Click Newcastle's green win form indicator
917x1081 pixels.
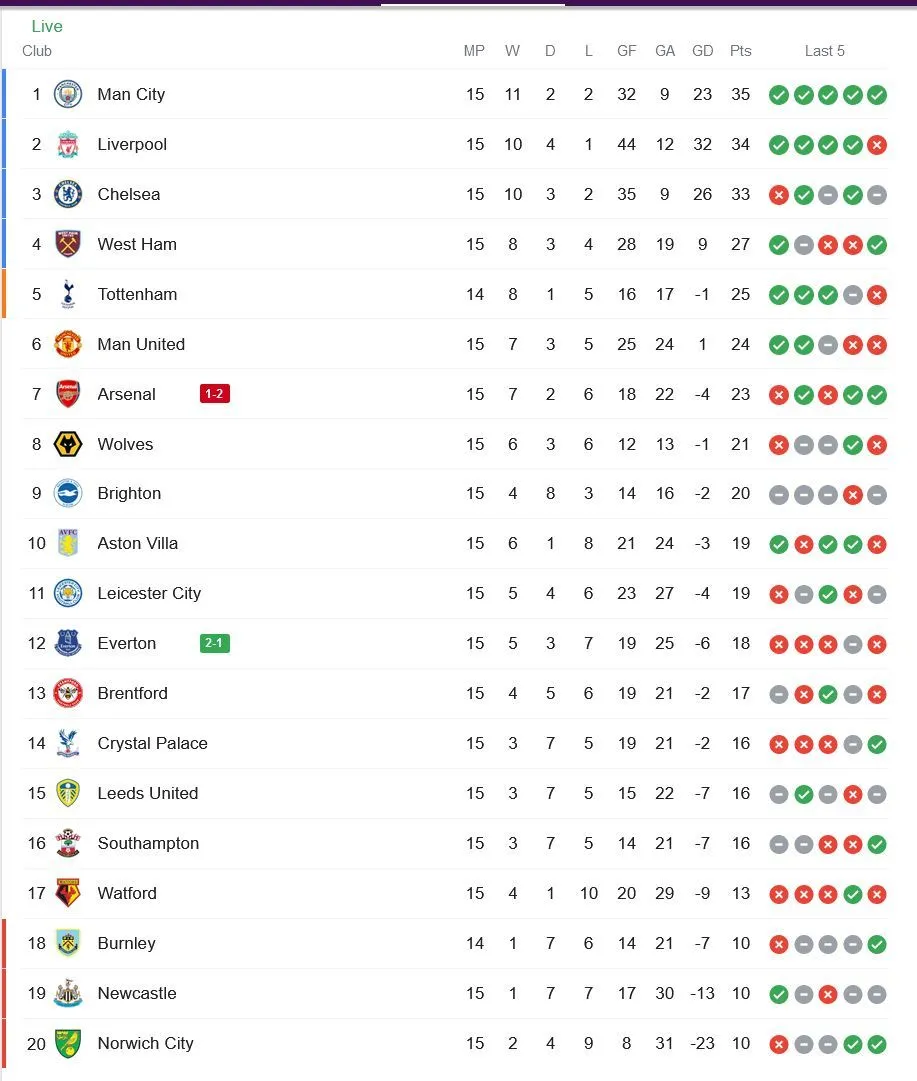tap(778, 994)
